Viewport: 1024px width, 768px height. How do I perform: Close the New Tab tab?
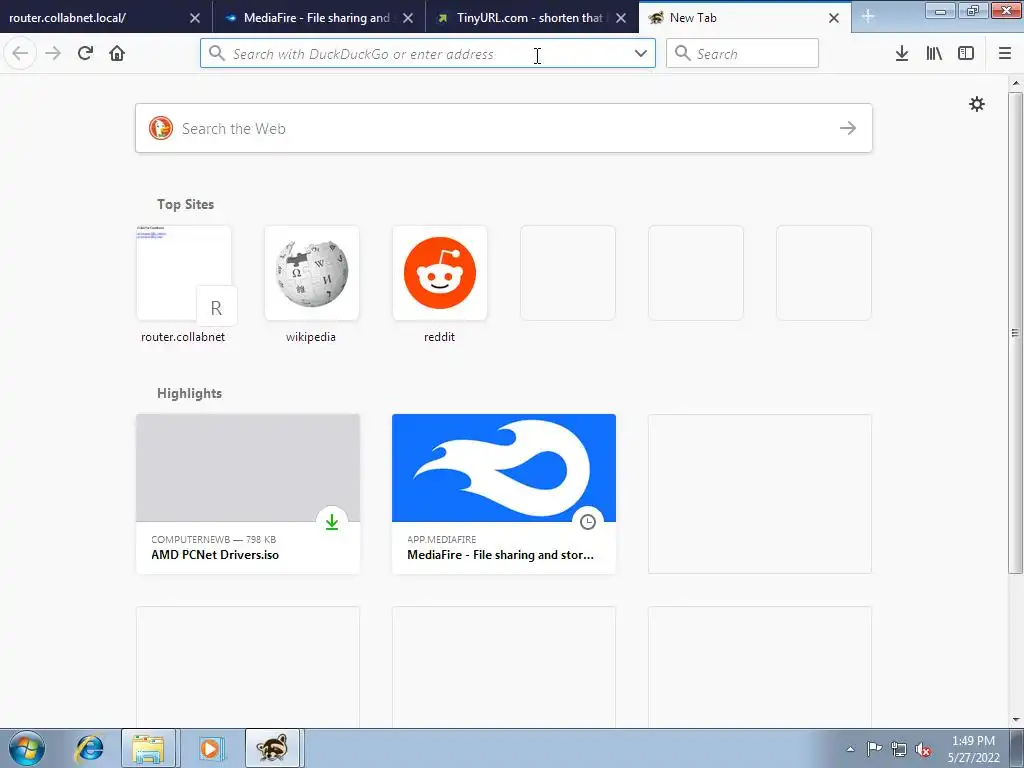(834, 18)
